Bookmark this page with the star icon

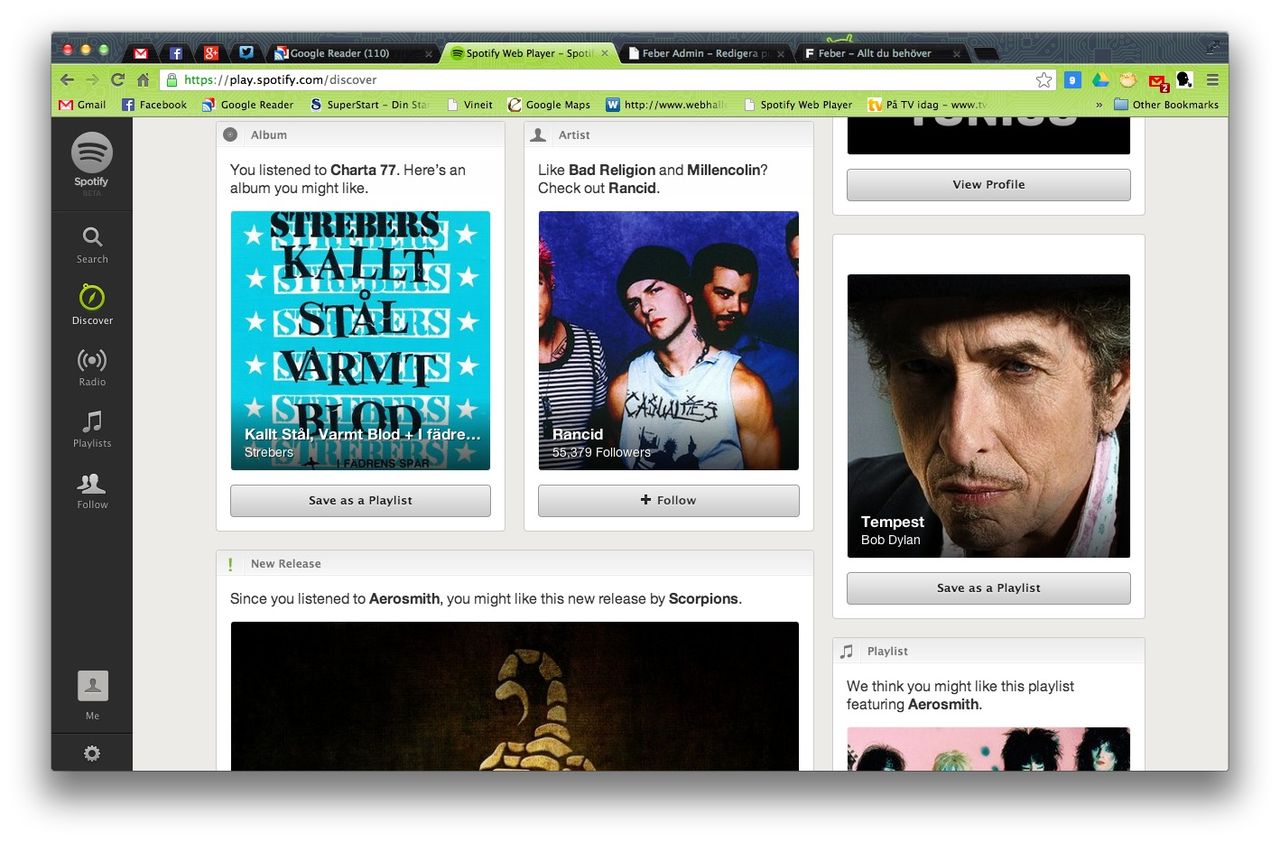pos(1044,80)
